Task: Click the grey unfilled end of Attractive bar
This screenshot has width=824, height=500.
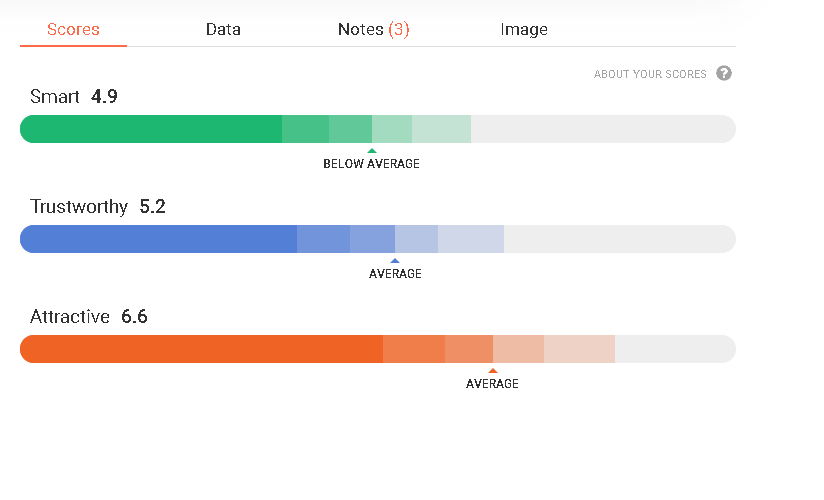Action: [675, 349]
